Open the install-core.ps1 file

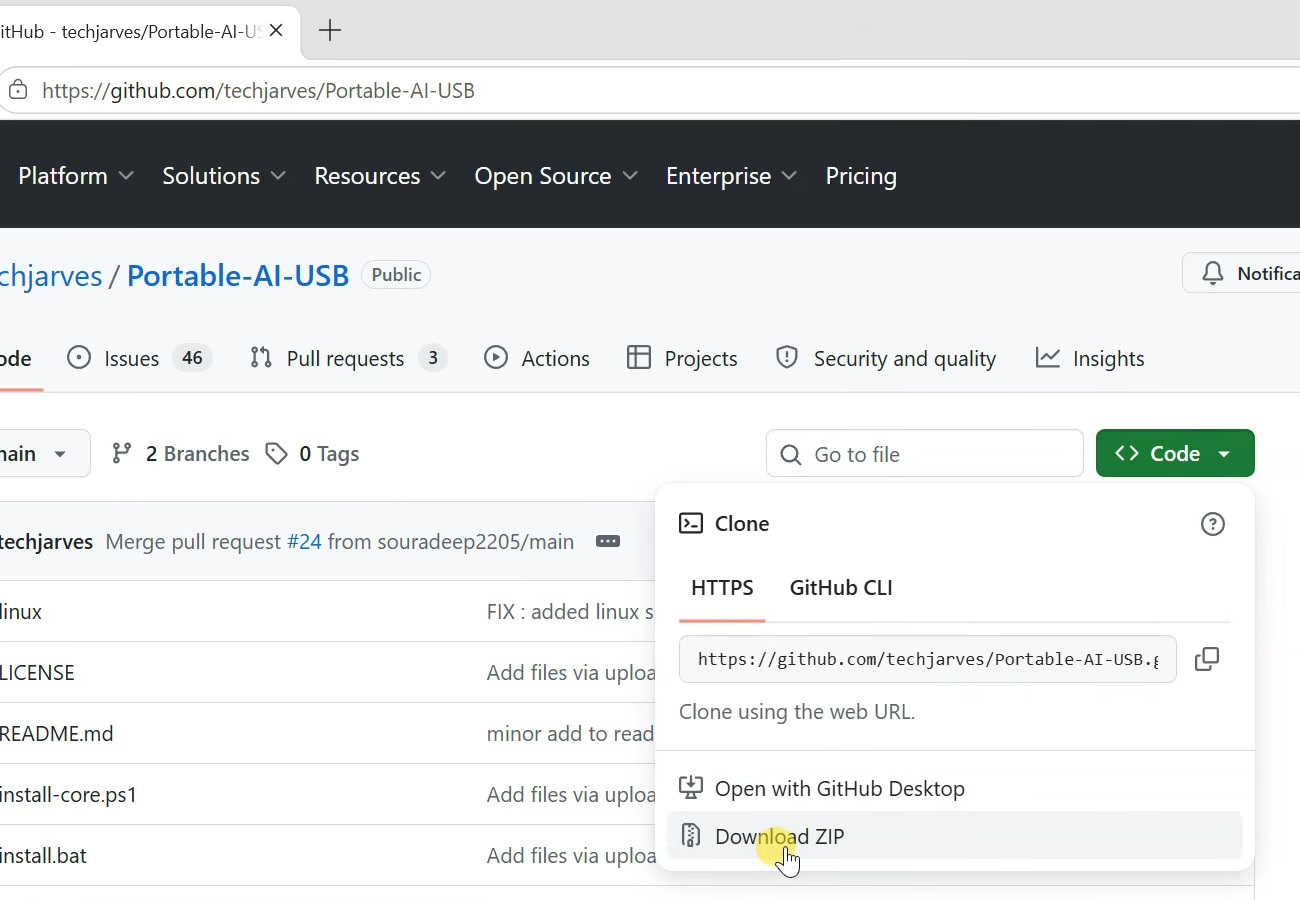(x=68, y=795)
